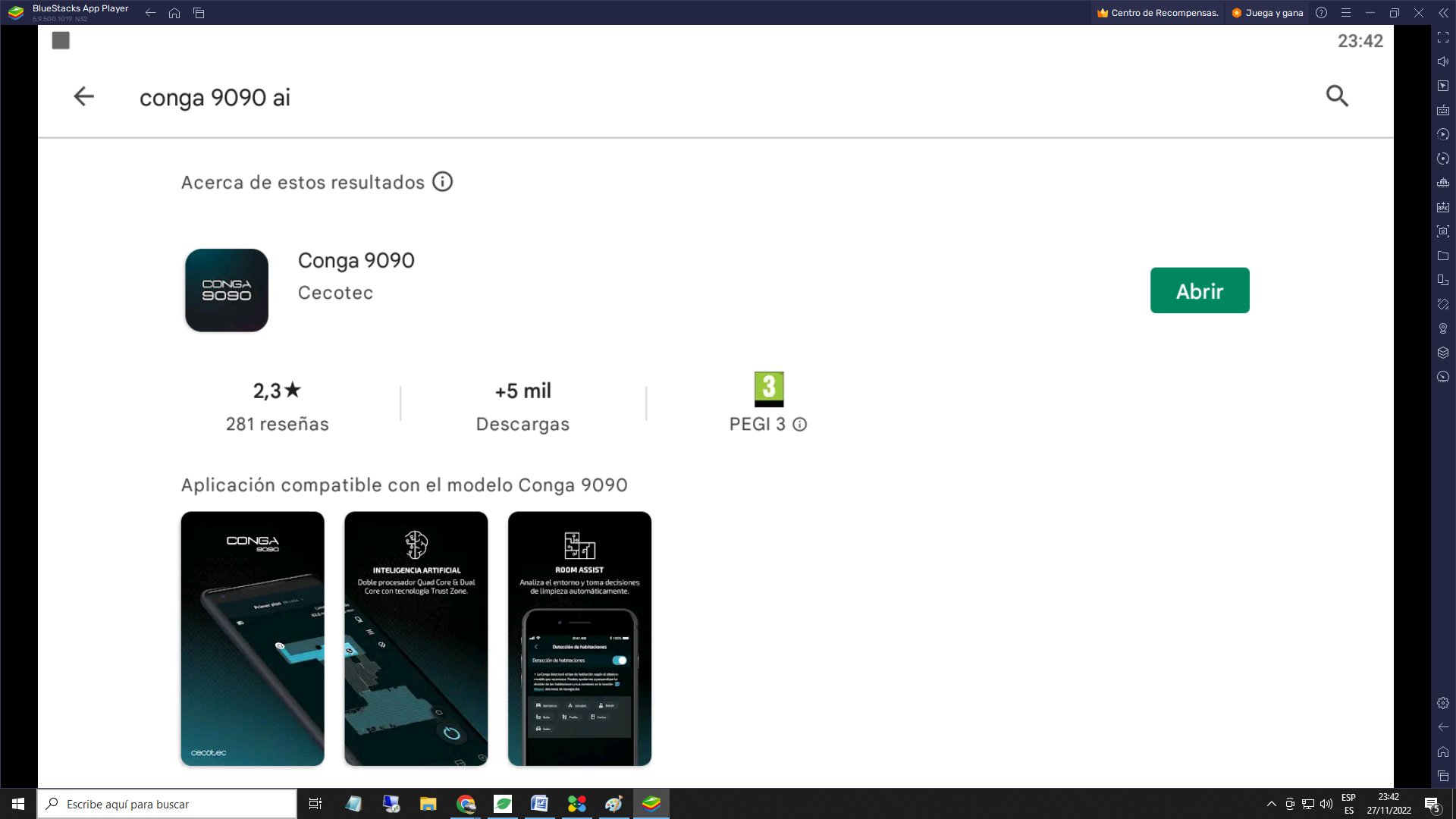Open first Conga screenshot thumbnail
Viewport: 1456px width, 819px height.
(253, 639)
